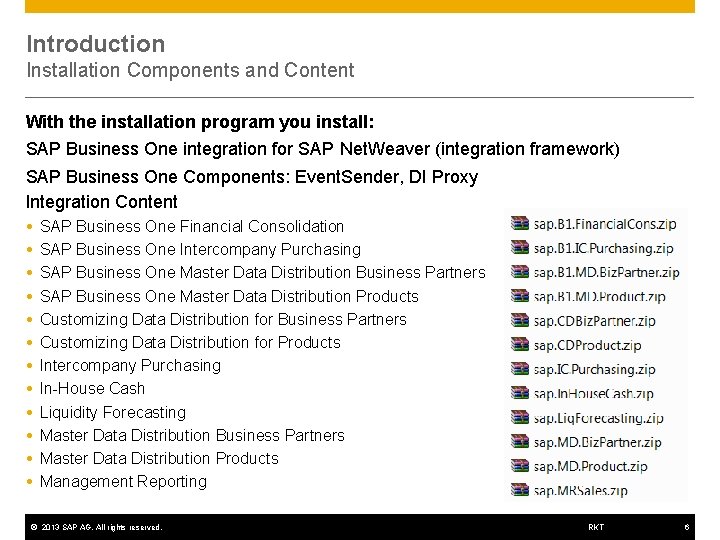720x540 pixels.
Task: Click the sap.MRSales.zip file name
Action: pyautogui.click(x=580, y=491)
